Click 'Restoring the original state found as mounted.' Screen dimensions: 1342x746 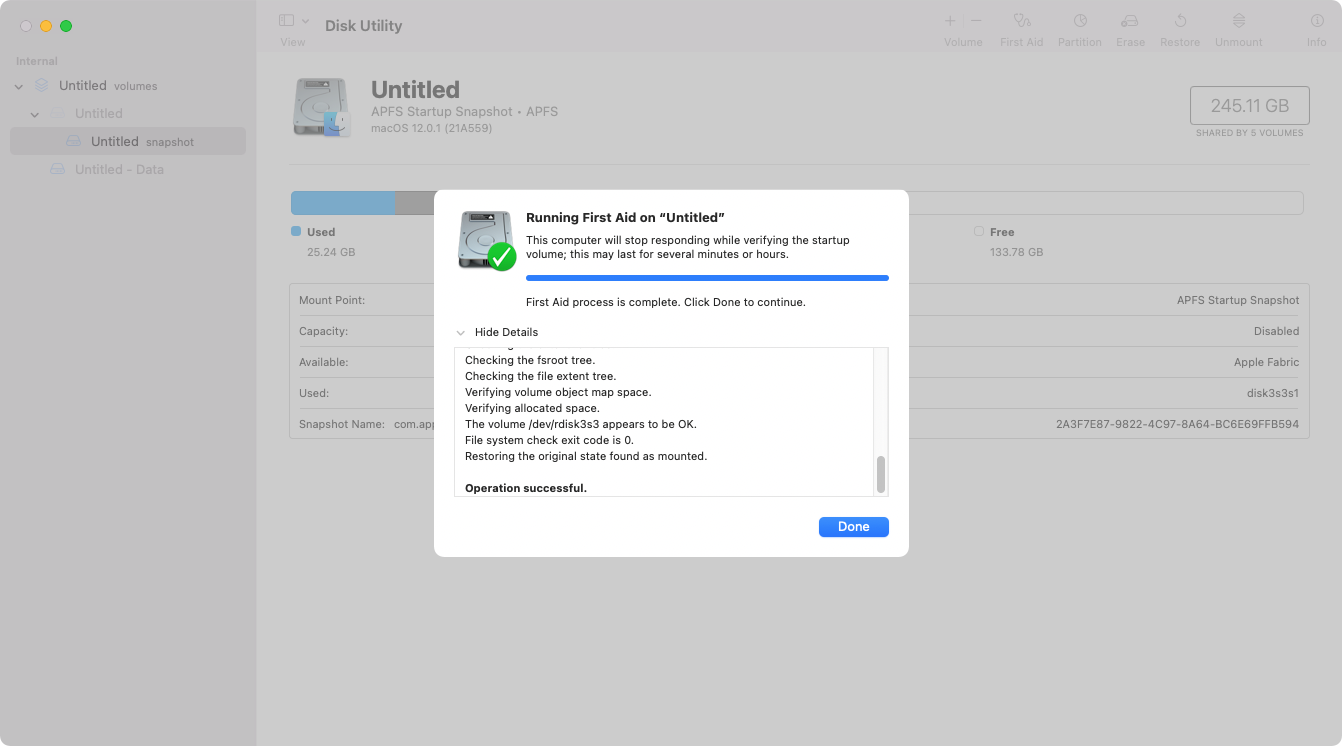click(586, 456)
